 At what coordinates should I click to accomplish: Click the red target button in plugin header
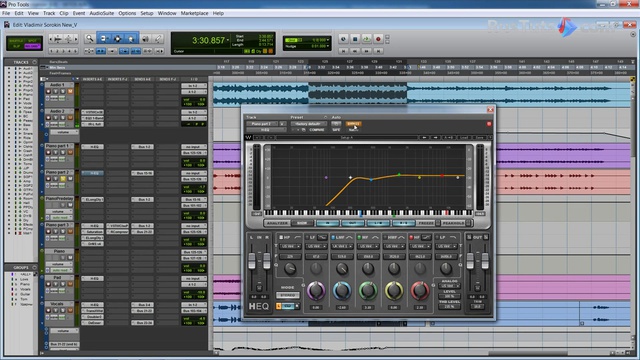[x=489, y=124]
